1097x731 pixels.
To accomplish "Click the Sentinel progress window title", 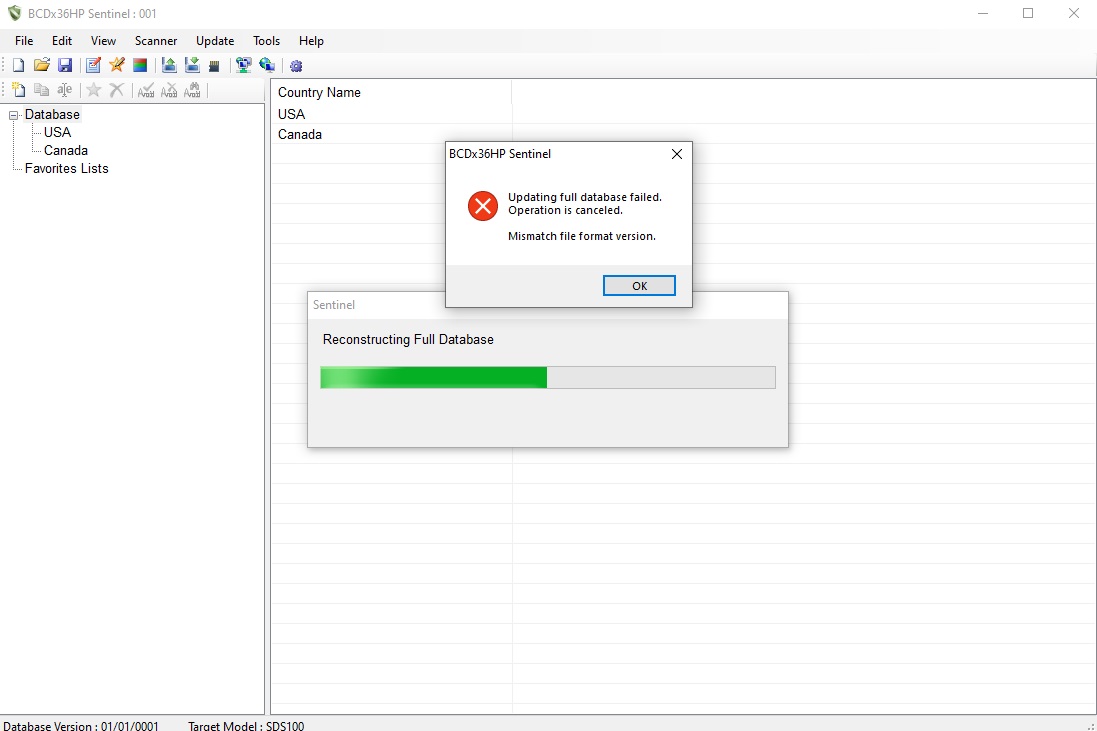I will tap(334, 305).
